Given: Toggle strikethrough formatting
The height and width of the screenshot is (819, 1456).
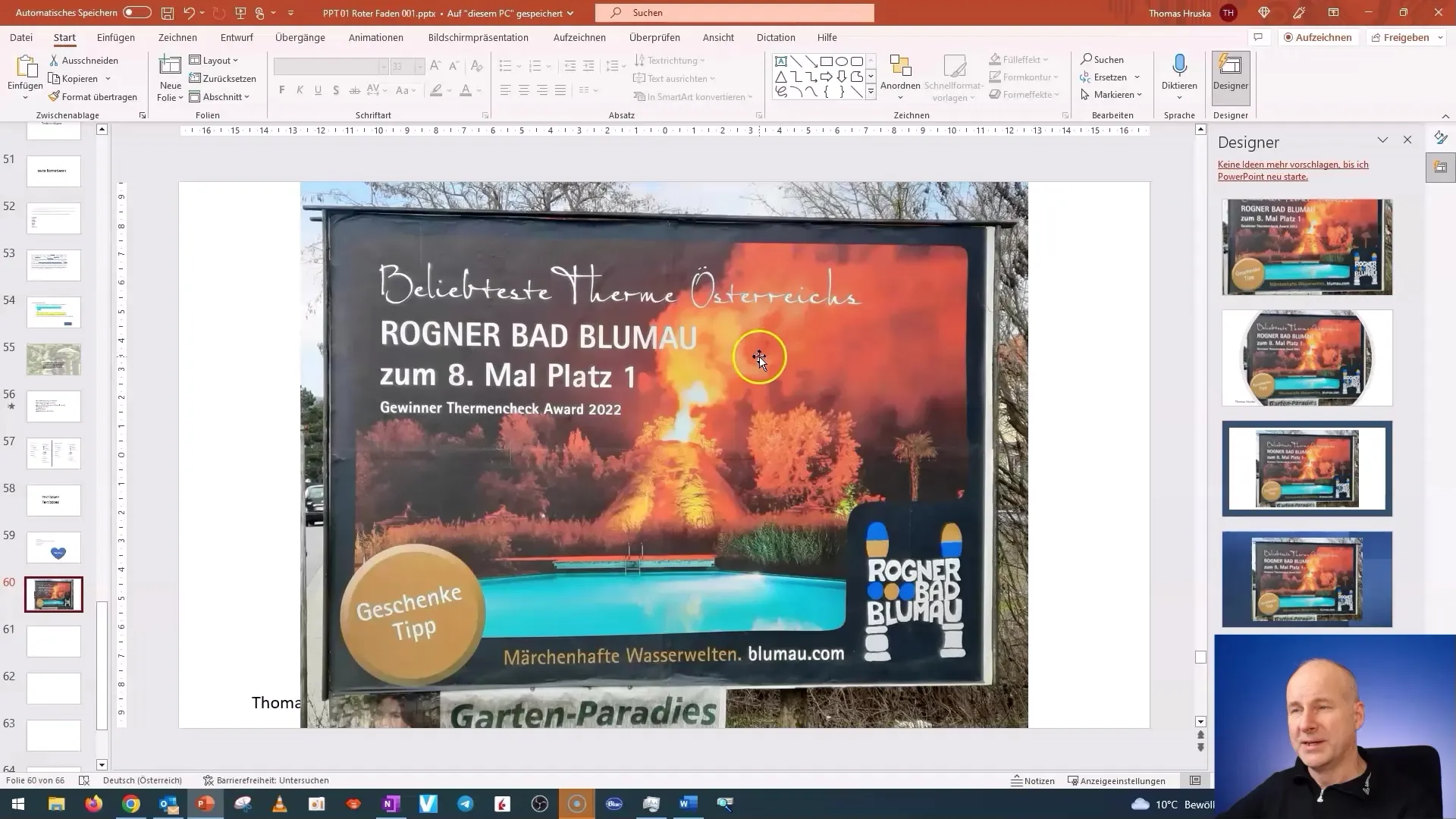Looking at the screenshot, I should pyautogui.click(x=354, y=90).
